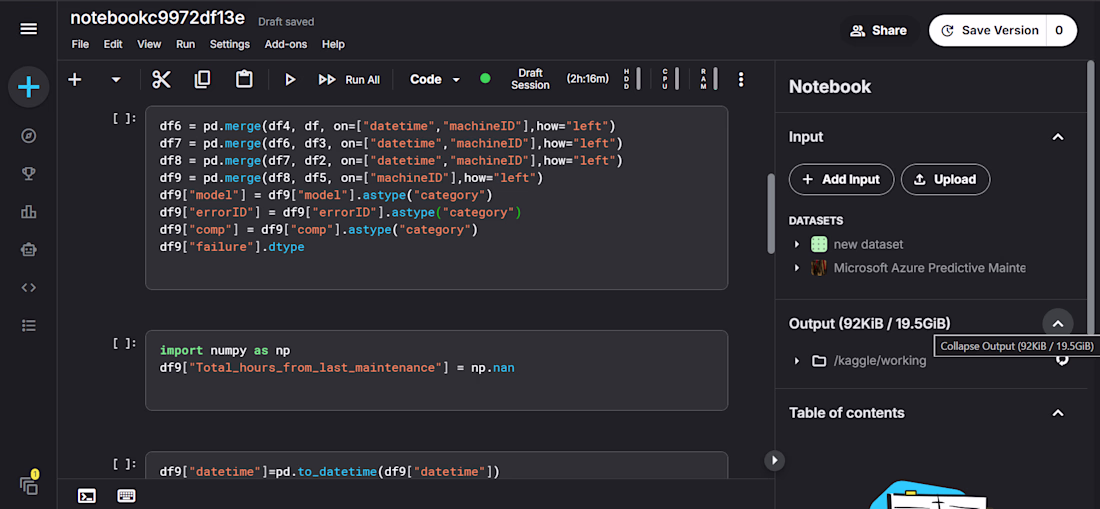Collapse the right sidebar with arrow button
1100x509 pixels.
pos(774,461)
